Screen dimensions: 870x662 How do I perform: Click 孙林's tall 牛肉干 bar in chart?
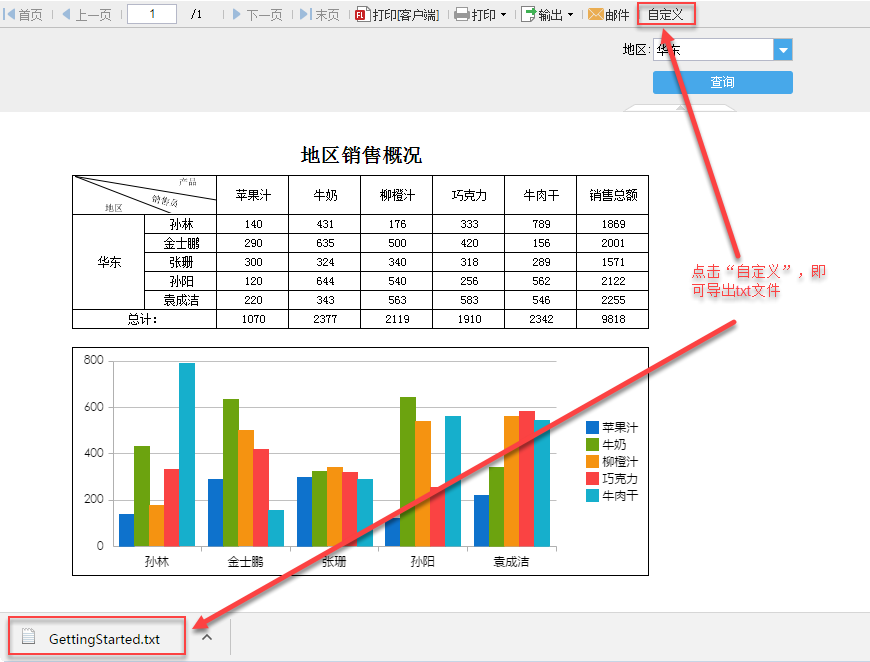pos(187,454)
